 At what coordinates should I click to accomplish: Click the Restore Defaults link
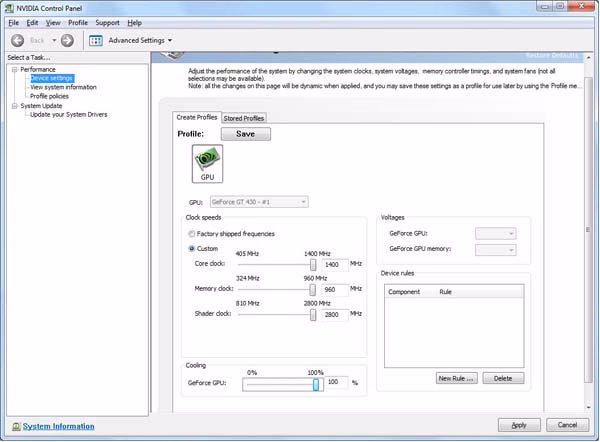coord(552,55)
